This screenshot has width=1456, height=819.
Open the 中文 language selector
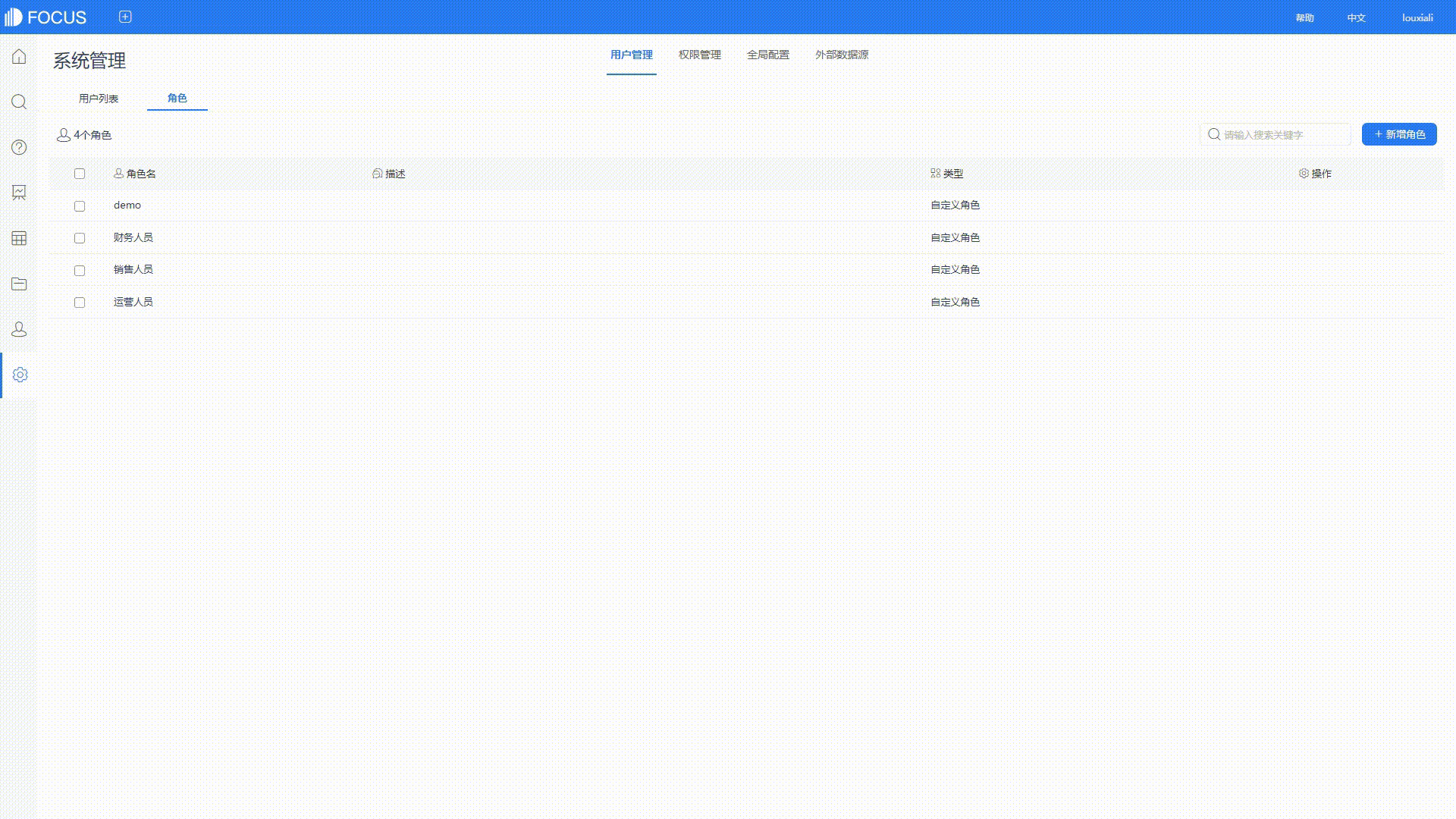tap(1356, 17)
